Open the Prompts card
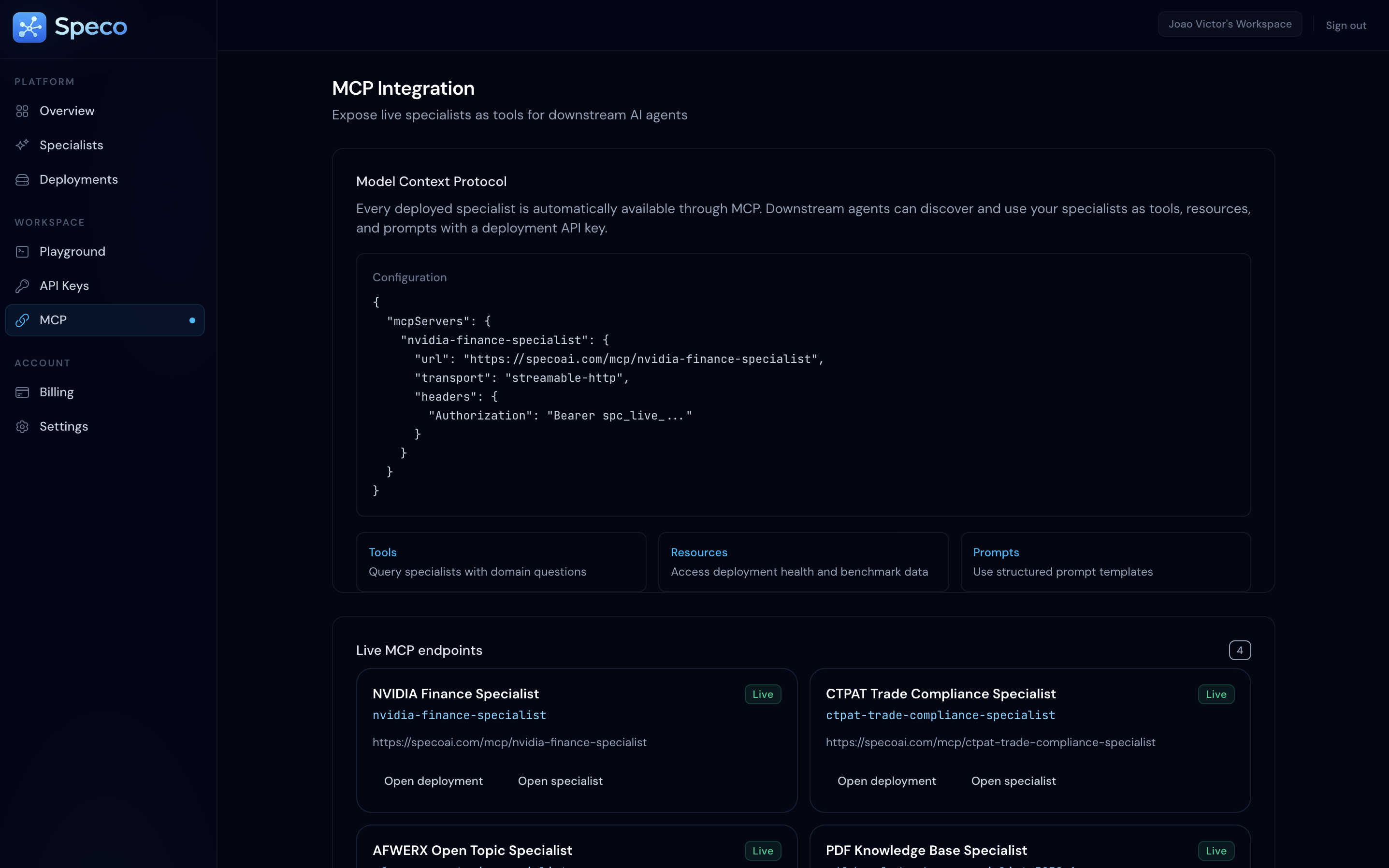Image resolution: width=1389 pixels, height=868 pixels. point(1104,562)
